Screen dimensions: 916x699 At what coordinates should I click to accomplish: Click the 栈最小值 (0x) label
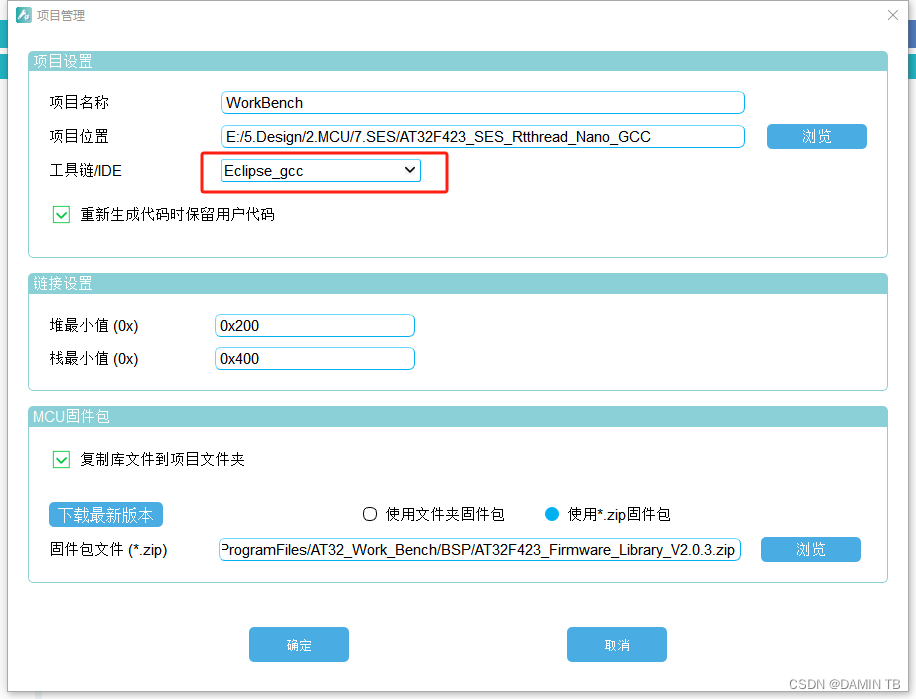coord(94,359)
